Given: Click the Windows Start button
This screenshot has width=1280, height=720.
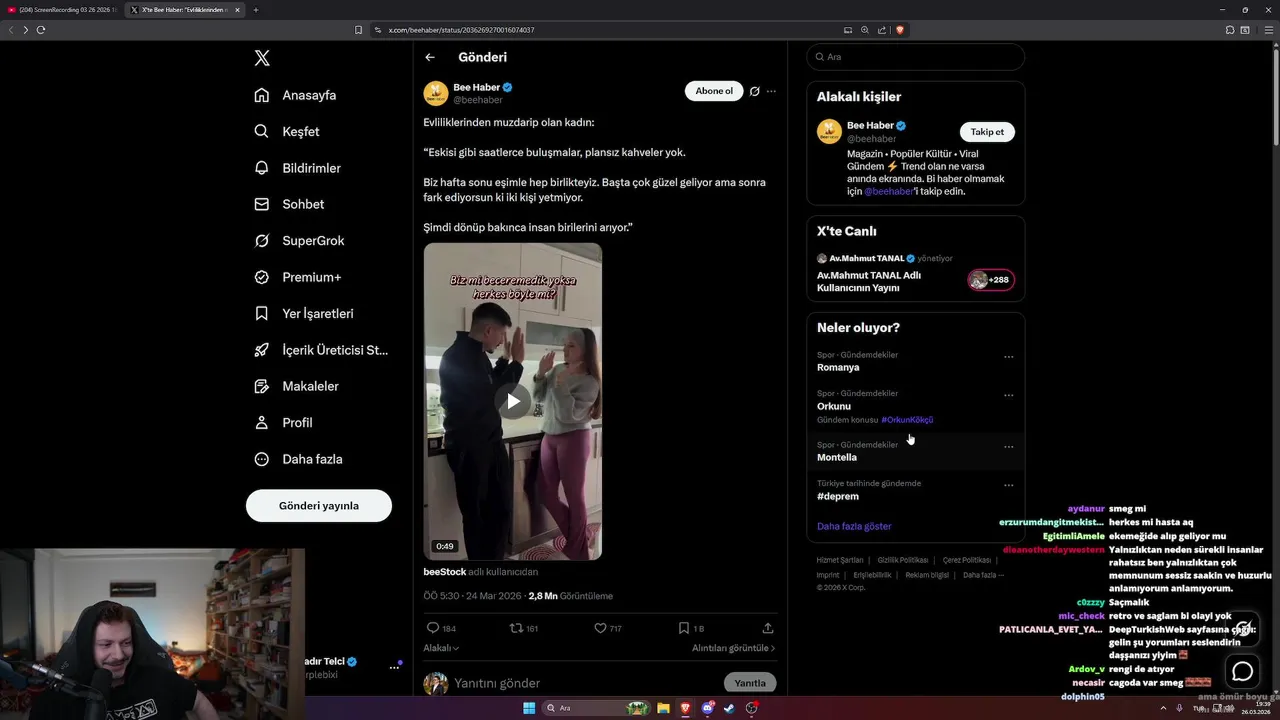Looking at the screenshot, I should (x=529, y=708).
